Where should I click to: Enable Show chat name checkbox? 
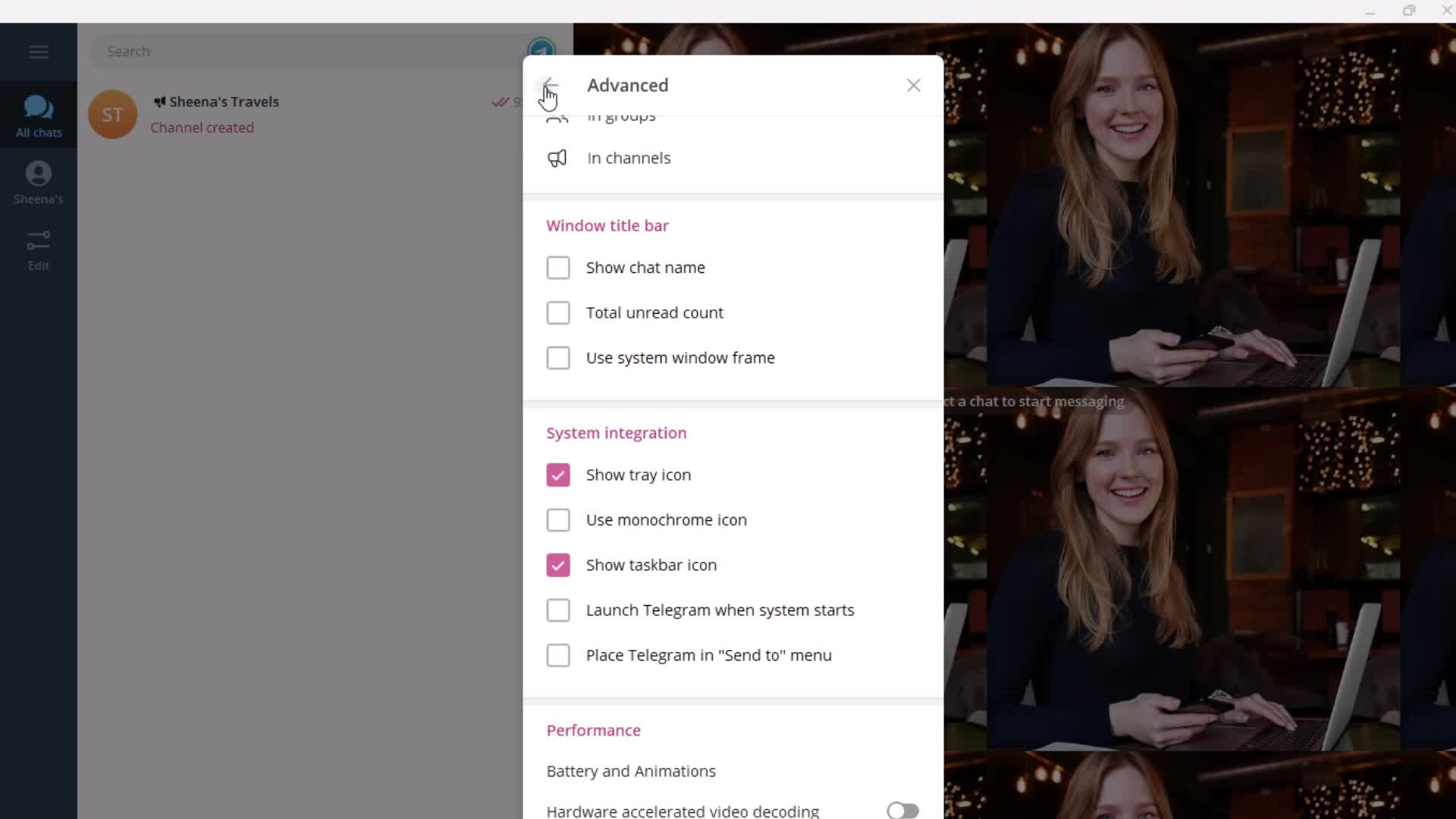(x=558, y=267)
